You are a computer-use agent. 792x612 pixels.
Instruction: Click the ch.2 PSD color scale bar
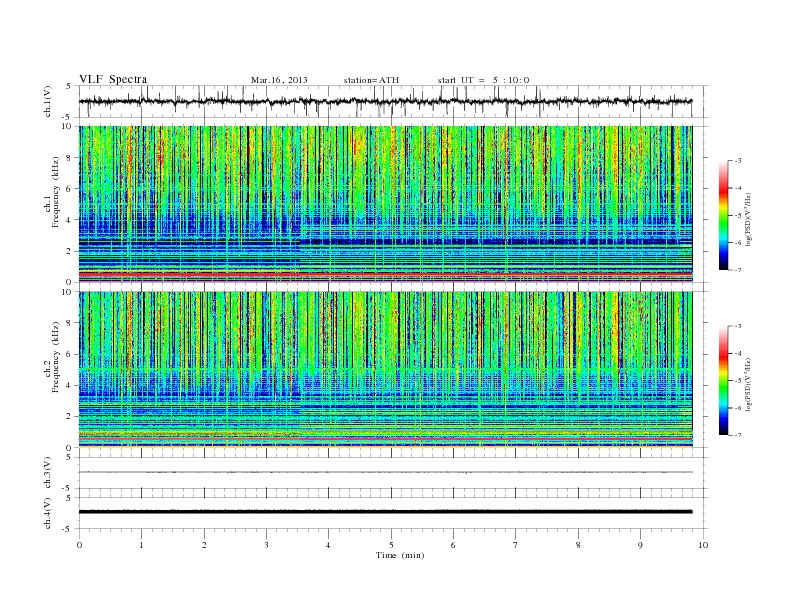[x=723, y=381]
